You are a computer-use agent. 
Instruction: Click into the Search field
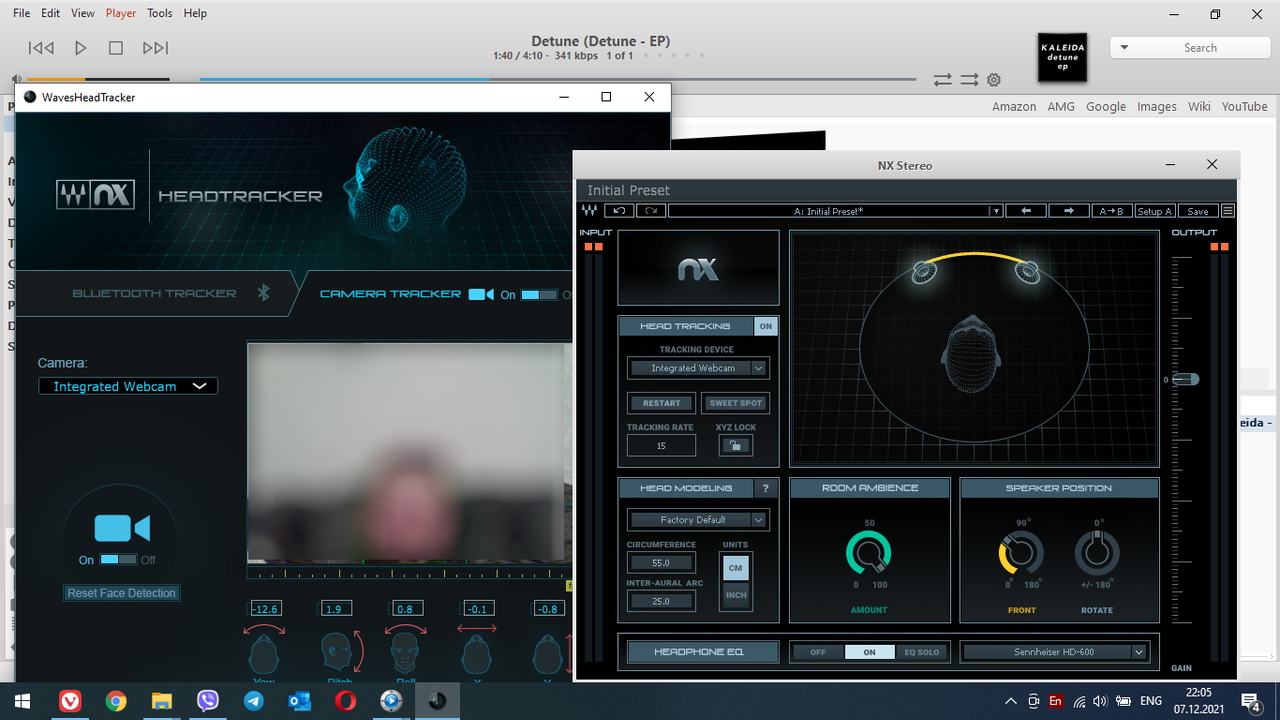[x=1200, y=48]
